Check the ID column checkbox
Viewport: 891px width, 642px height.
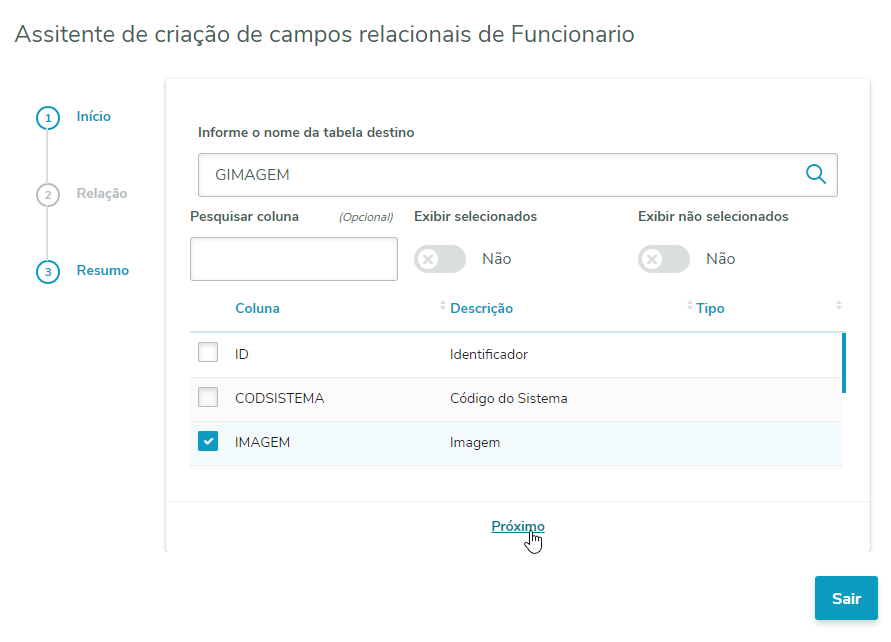click(208, 353)
